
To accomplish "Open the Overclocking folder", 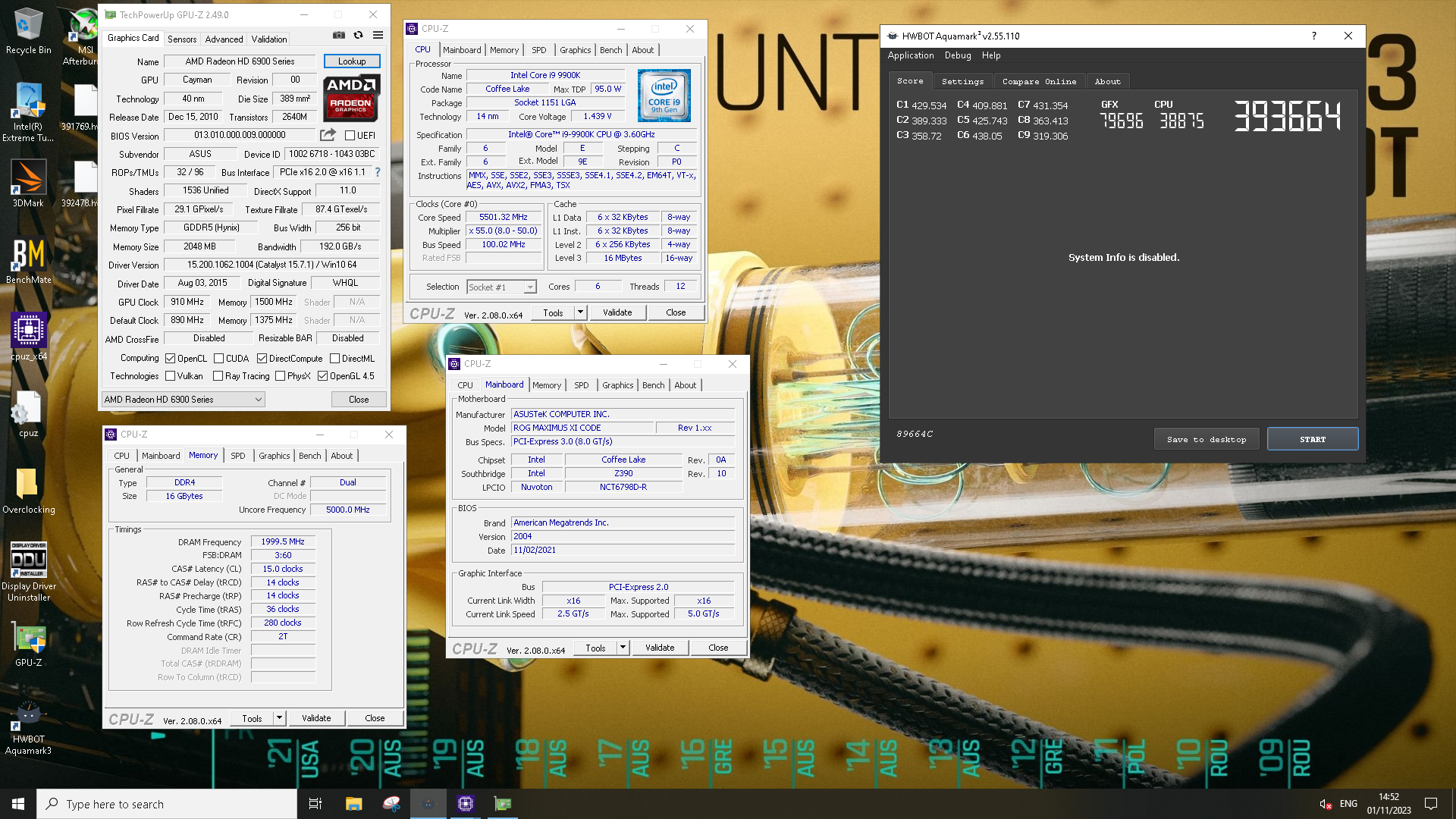I will coord(28,491).
